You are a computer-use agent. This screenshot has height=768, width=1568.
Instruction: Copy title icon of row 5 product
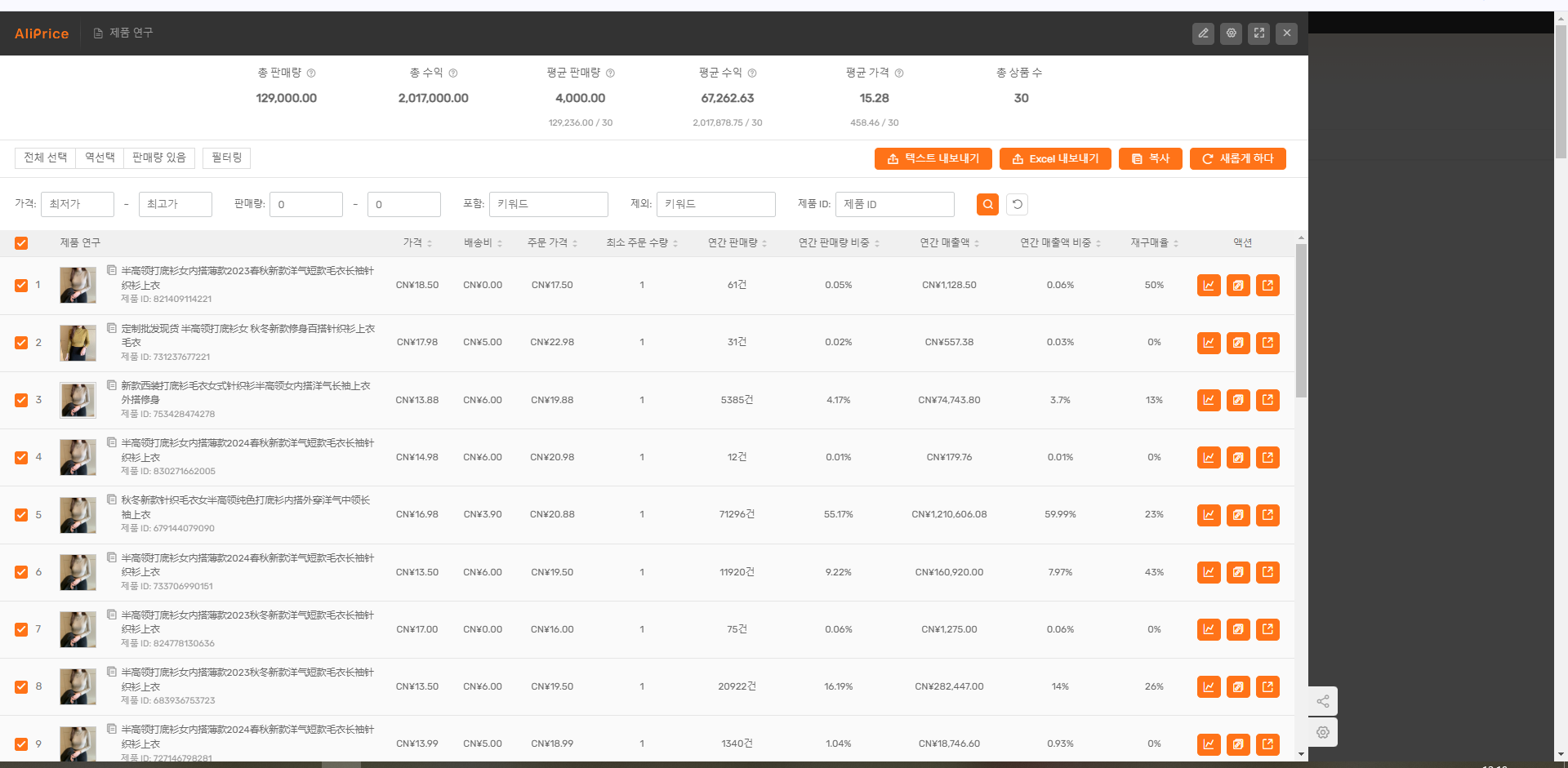coord(112,499)
